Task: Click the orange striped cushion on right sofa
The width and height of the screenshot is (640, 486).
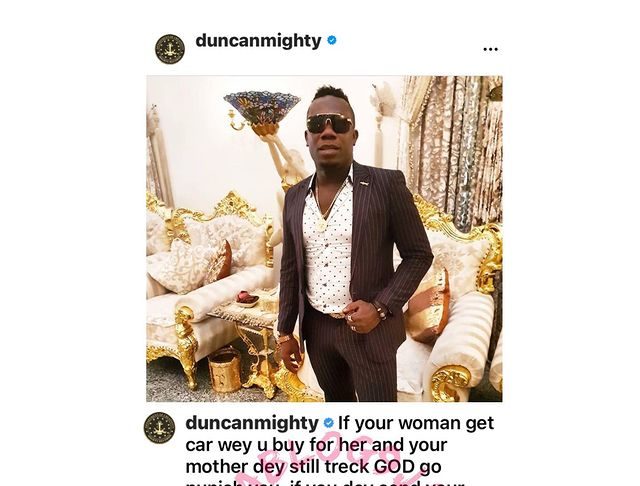Action: click(x=430, y=306)
